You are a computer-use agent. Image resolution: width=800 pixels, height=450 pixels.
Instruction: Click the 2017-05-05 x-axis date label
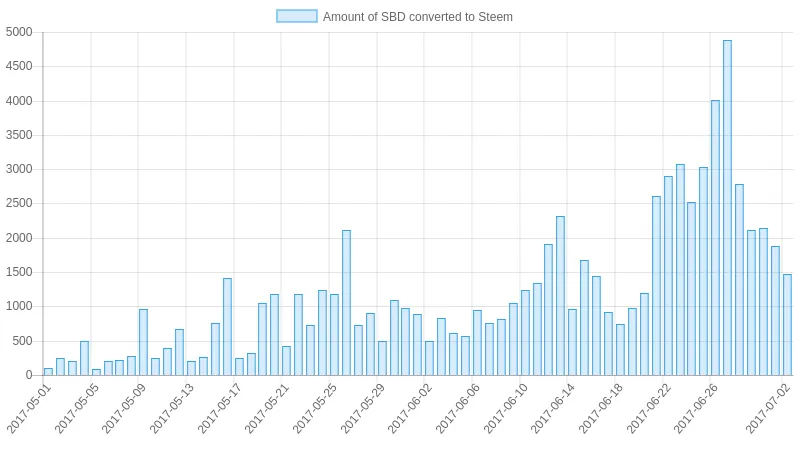point(76,409)
